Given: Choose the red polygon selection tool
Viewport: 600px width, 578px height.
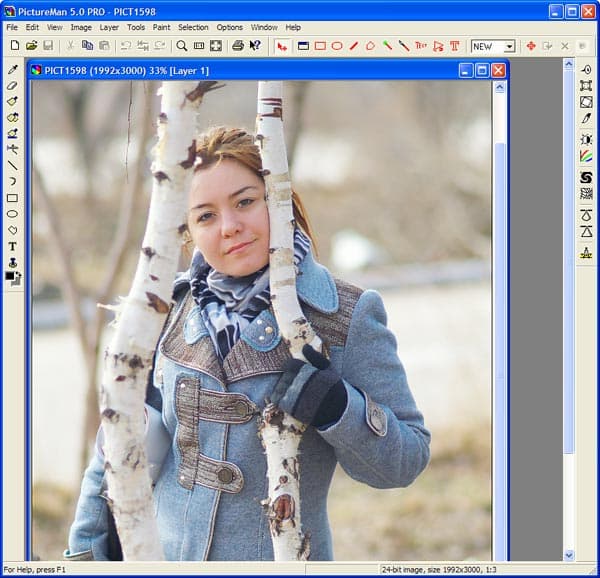Looking at the screenshot, I should [370, 46].
